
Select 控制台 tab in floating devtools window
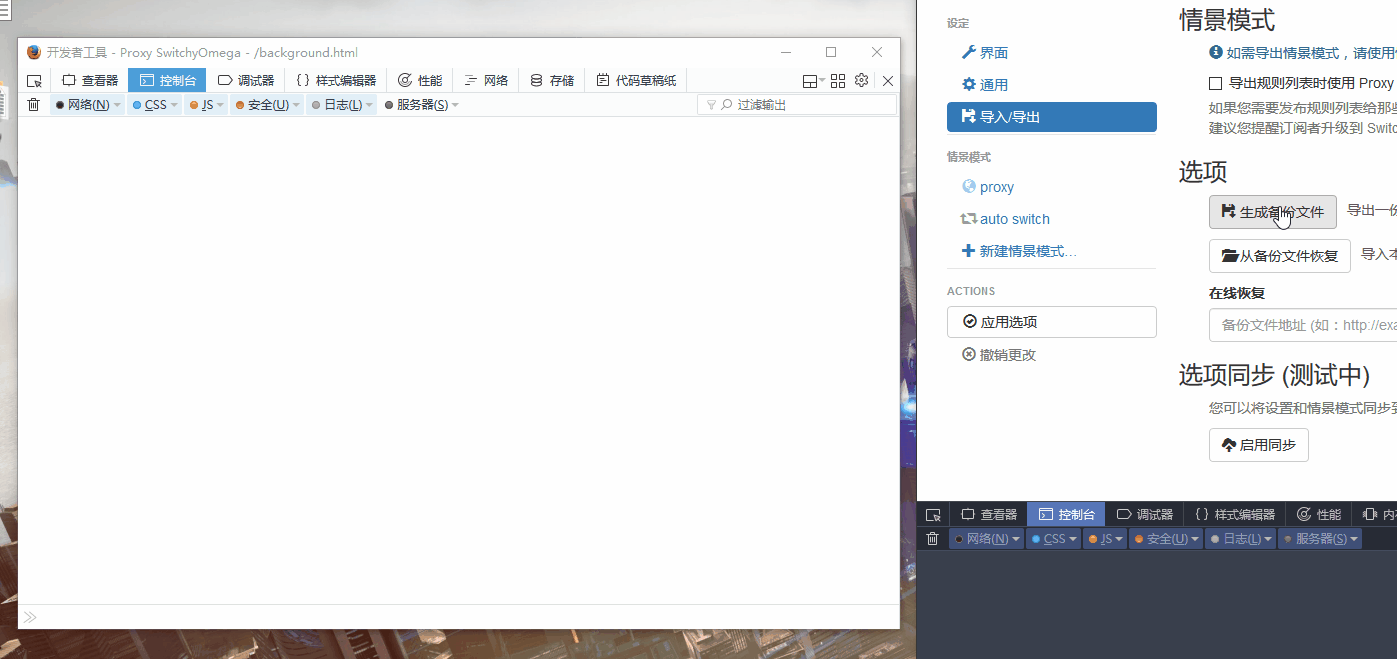click(167, 81)
